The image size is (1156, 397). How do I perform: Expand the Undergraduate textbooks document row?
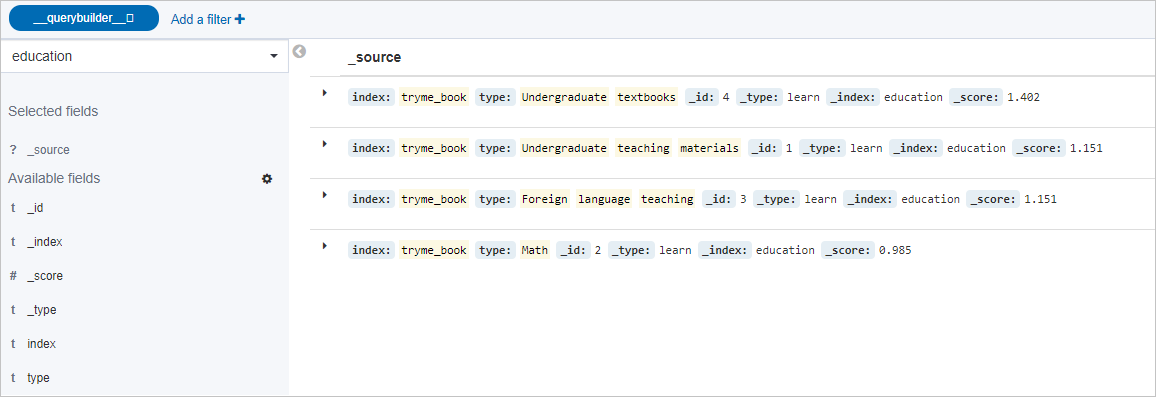(324, 93)
